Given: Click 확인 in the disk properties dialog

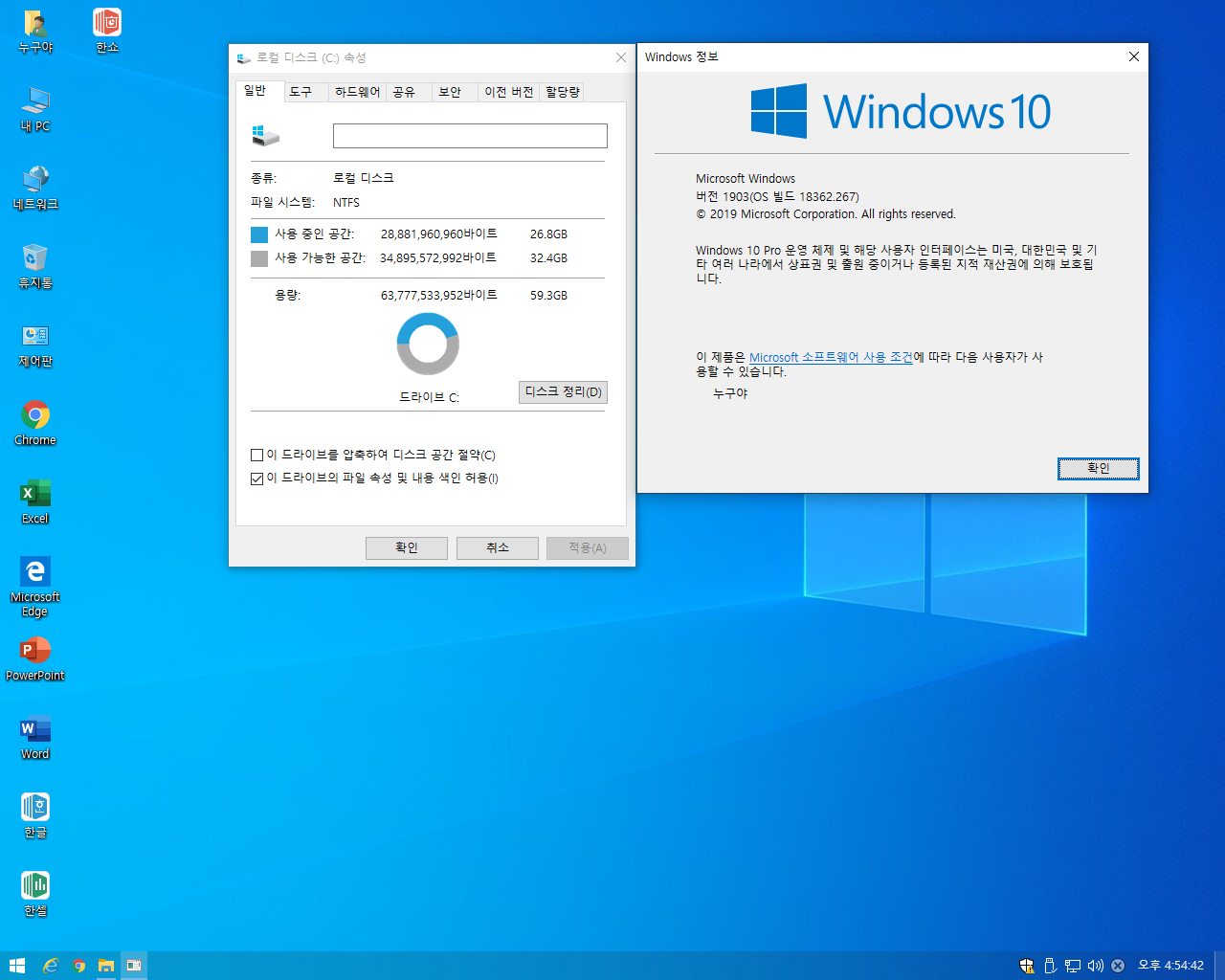Looking at the screenshot, I should tap(407, 547).
